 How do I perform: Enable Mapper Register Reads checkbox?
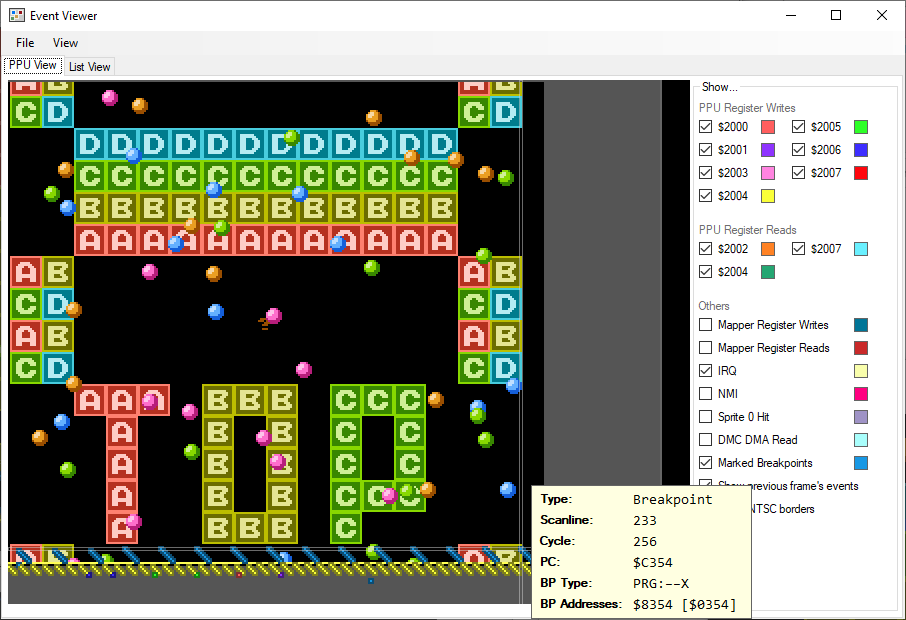click(706, 348)
